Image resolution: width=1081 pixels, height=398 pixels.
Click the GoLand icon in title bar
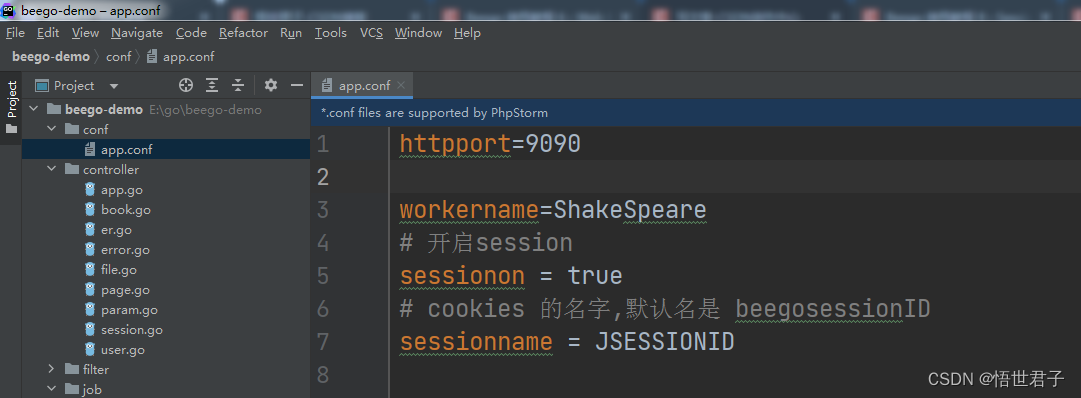9,10
